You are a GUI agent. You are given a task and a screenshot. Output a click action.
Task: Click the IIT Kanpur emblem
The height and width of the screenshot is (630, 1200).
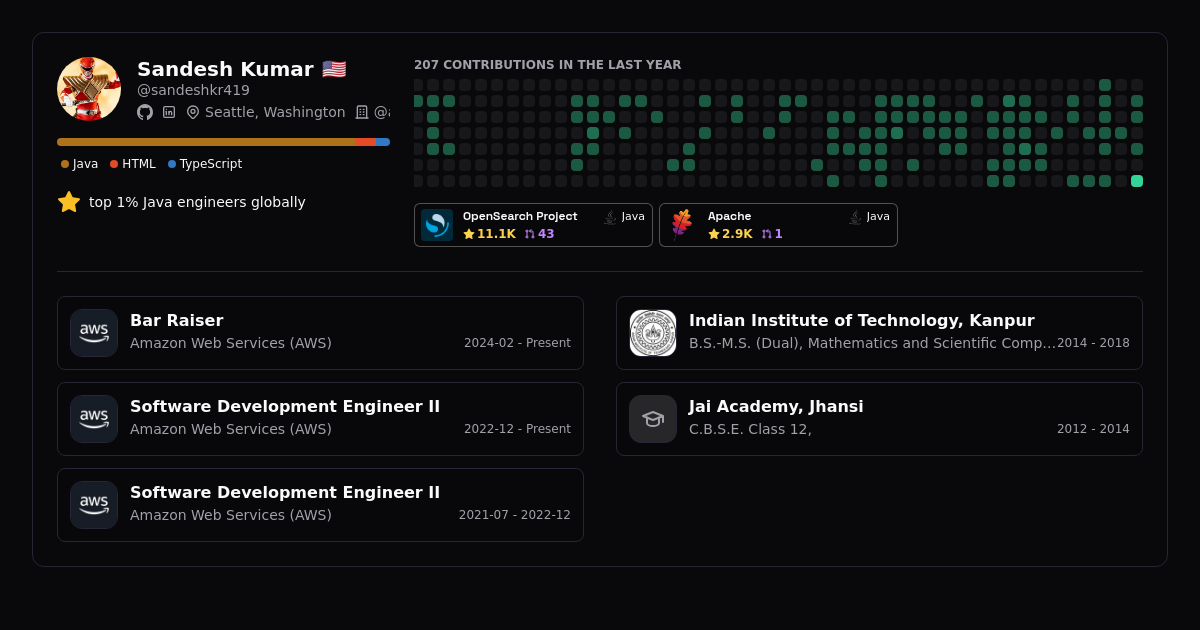click(653, 333)
